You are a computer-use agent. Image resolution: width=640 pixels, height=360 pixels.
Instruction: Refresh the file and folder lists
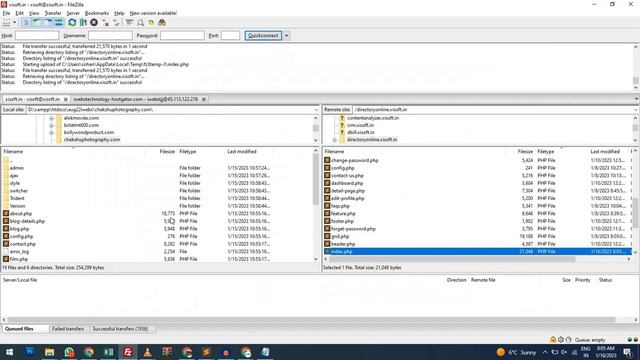coord(72,23)
